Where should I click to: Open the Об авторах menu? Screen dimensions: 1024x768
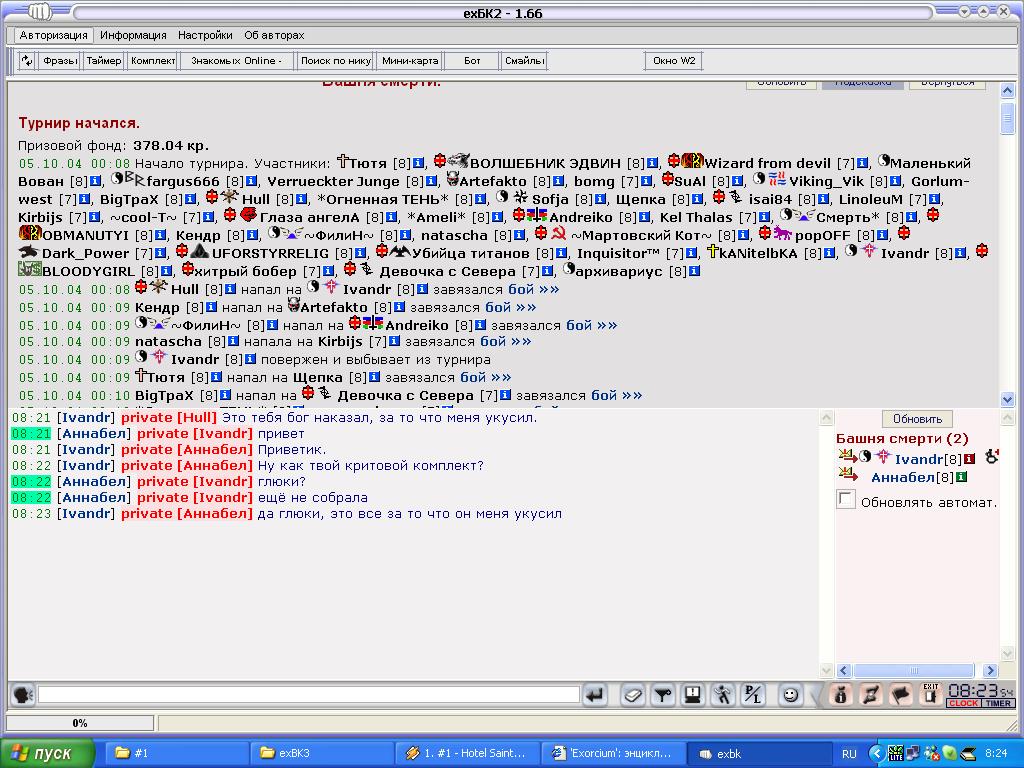point(274,35)
